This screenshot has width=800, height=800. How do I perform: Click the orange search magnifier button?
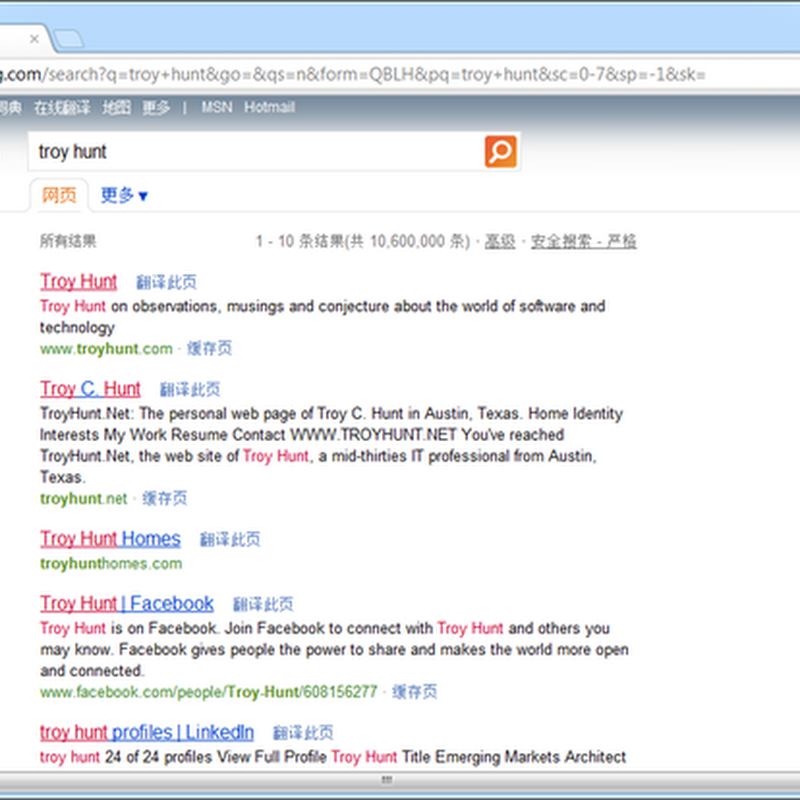pyautogui.click(x=500, y=152)
